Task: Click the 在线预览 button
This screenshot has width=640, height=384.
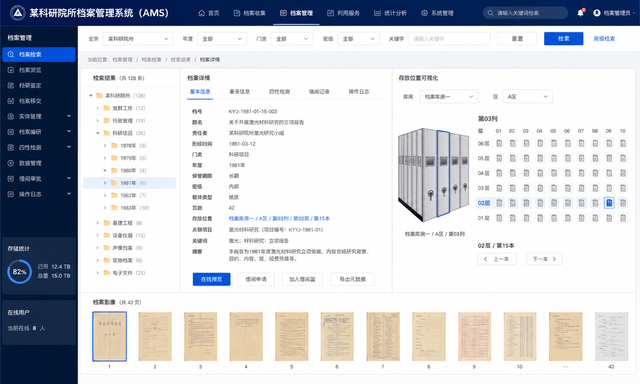Action: (x=211, y=279)
